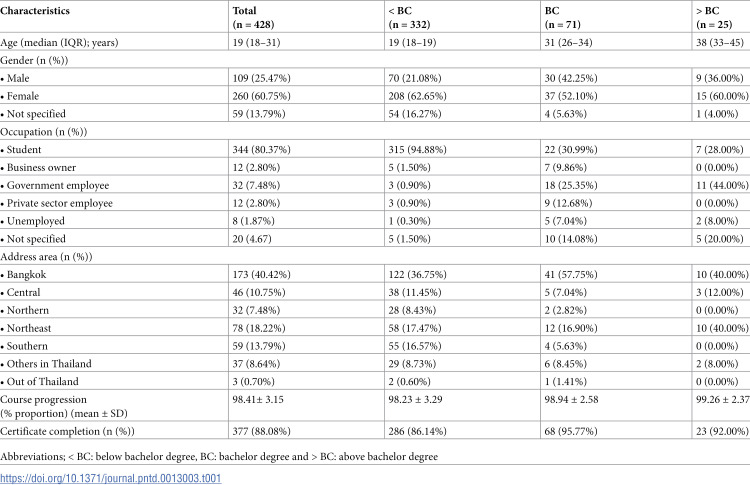Select the Student row label
The width and height of the screenshot is (750, 485).
[21, 149]
